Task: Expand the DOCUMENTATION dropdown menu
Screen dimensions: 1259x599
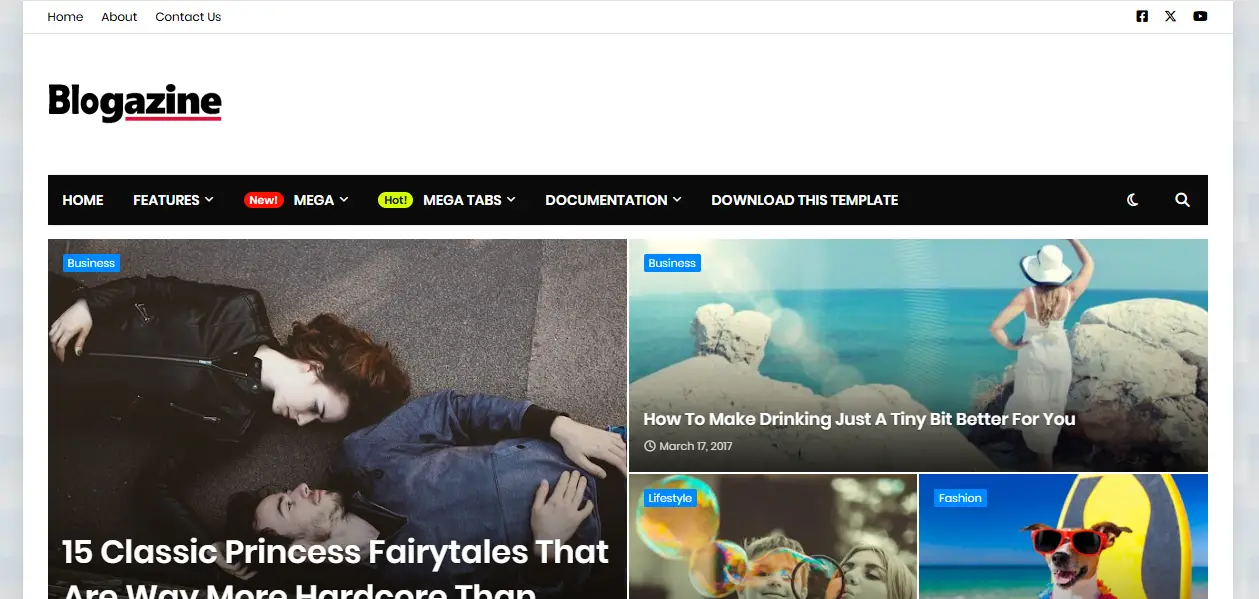Action: (613, 200)
